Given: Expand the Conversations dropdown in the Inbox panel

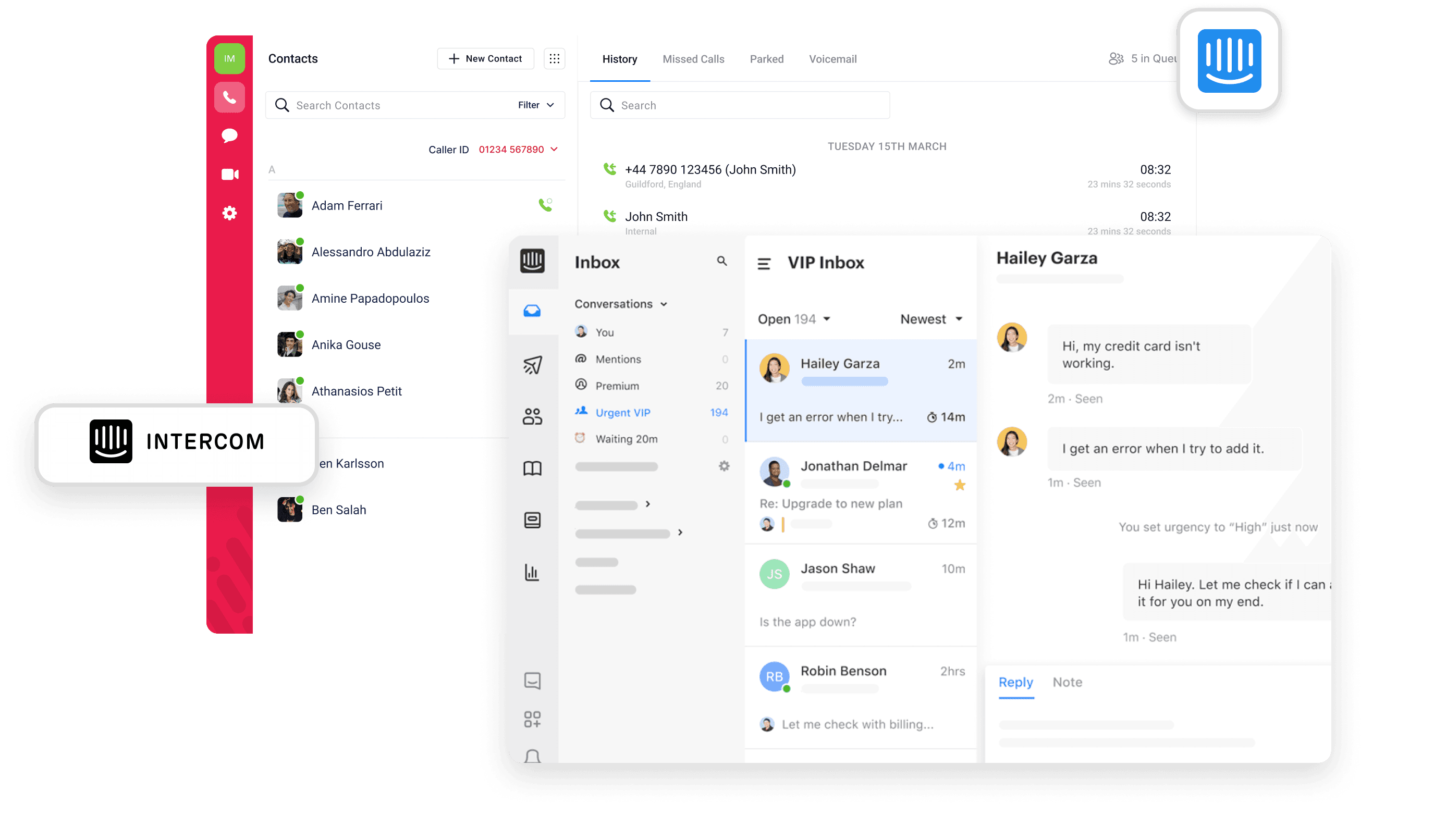Looking at the screenshot, I should 621,304.
